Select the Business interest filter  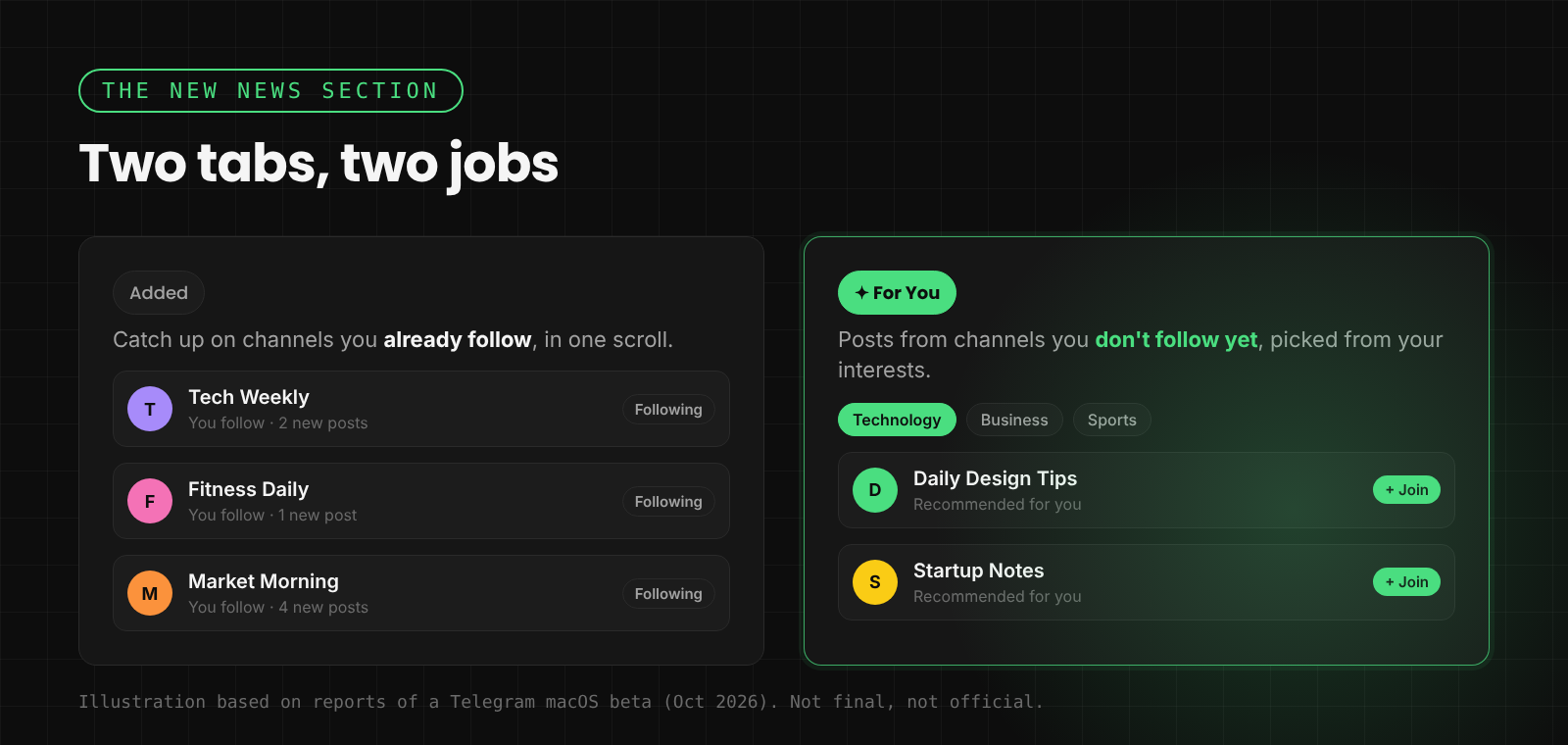tap(1014, 420)
